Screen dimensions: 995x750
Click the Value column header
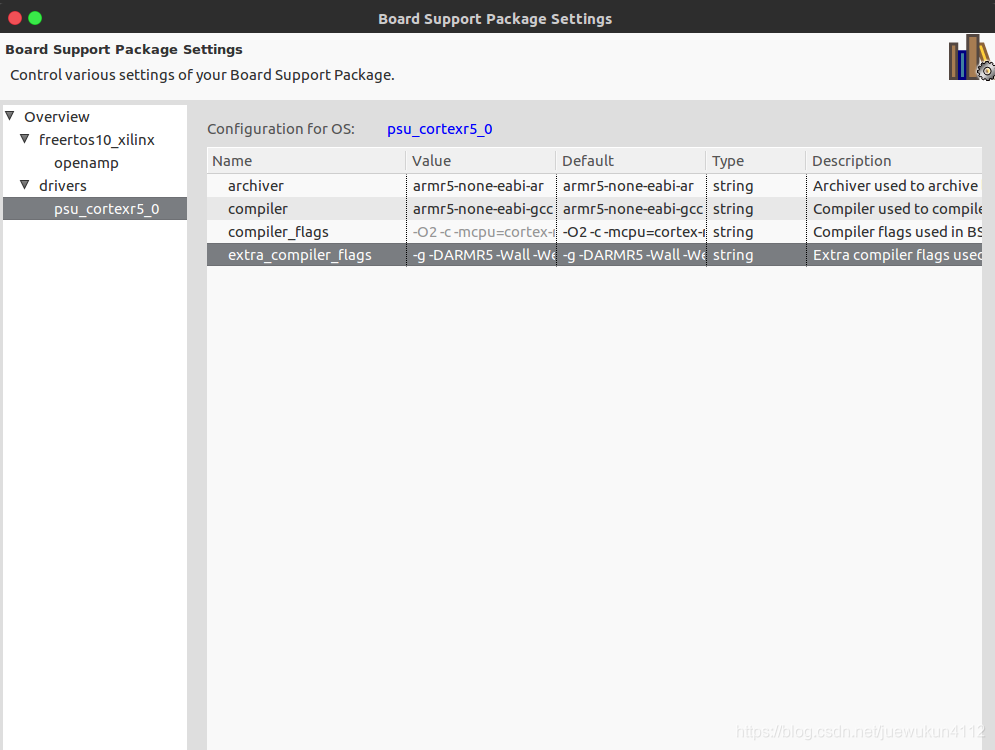[481, 161]
